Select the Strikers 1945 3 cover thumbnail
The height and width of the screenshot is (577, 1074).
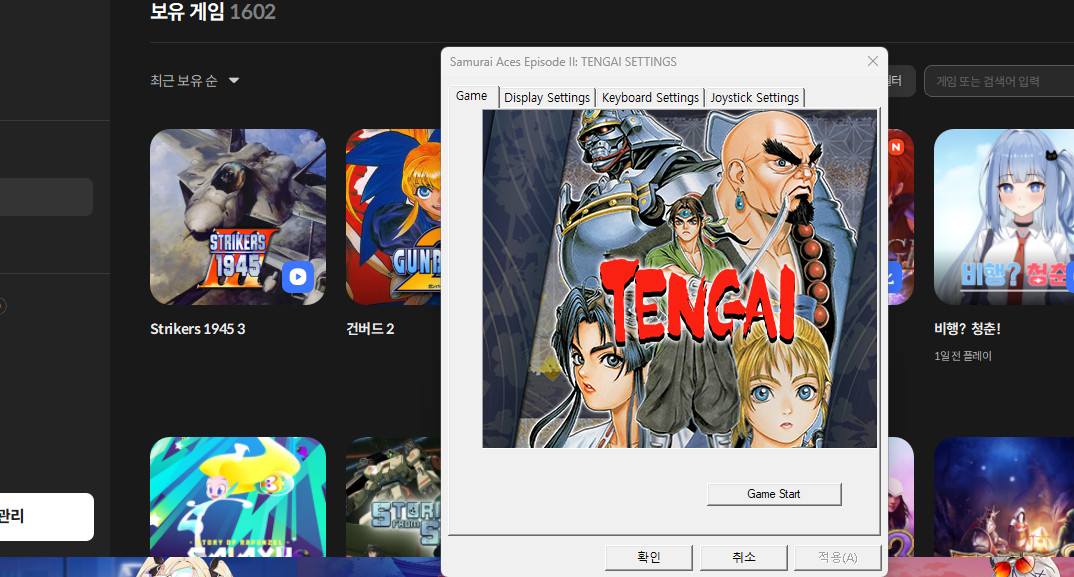[238, 217]
